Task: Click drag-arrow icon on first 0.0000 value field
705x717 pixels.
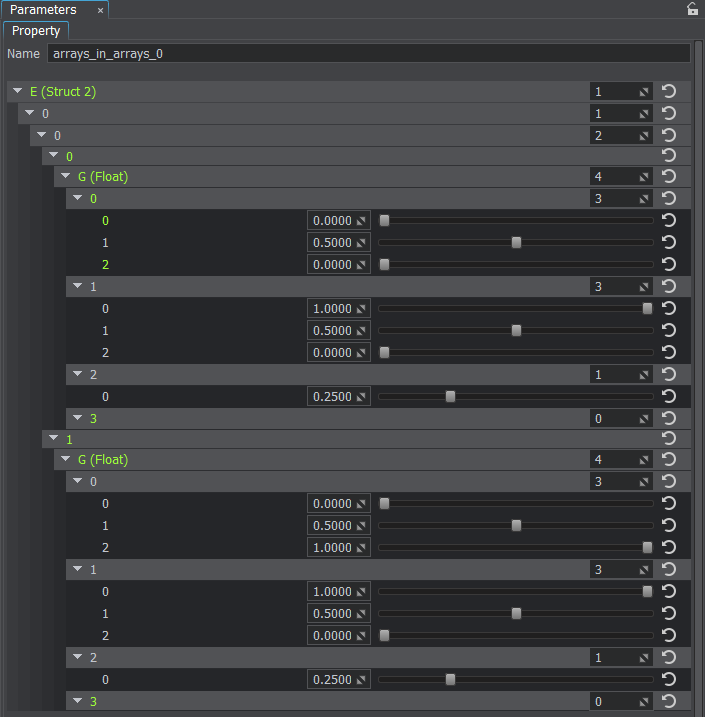Action: pyautogui.click(x=361, y=221)
